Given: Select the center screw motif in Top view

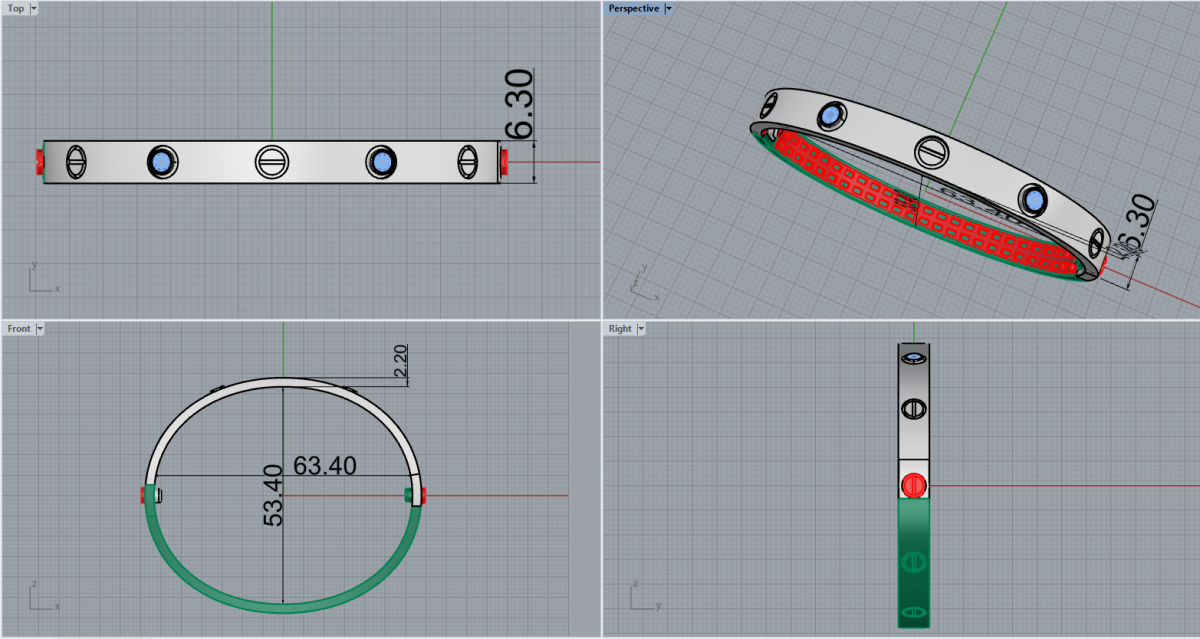Looking at the screenshot, I should (x=271, y=161).
